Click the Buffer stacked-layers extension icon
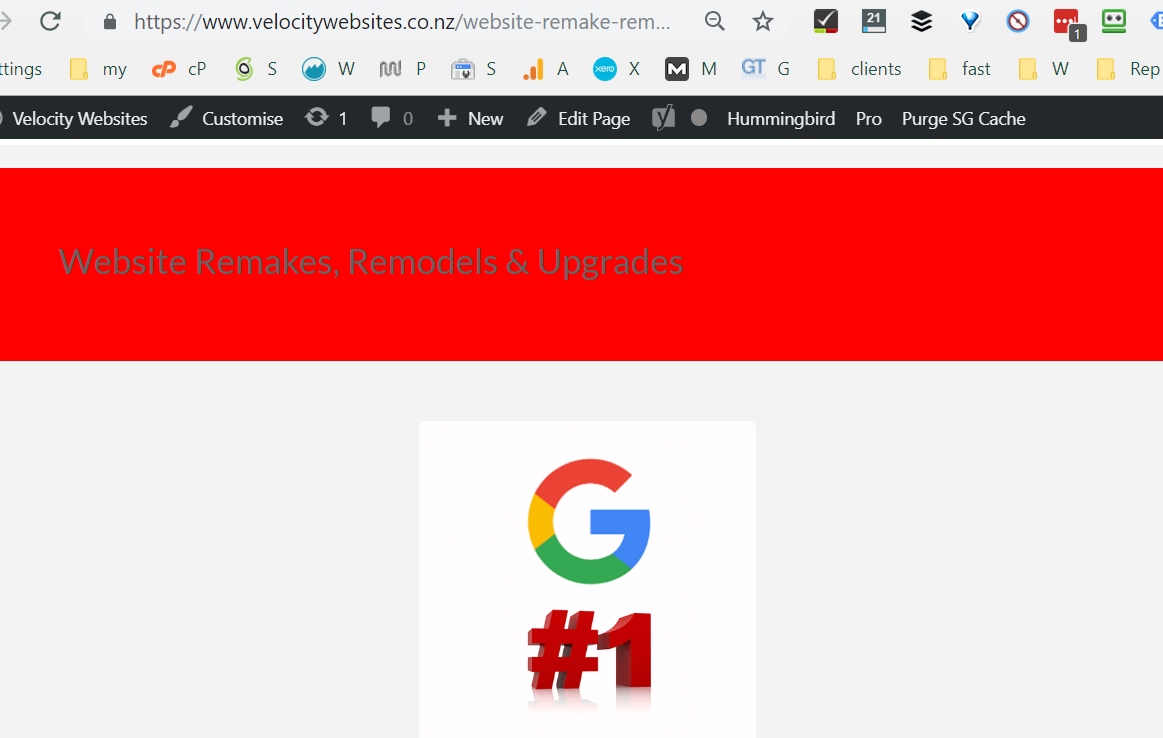1163x738 pixels. (x=921, y=21)
